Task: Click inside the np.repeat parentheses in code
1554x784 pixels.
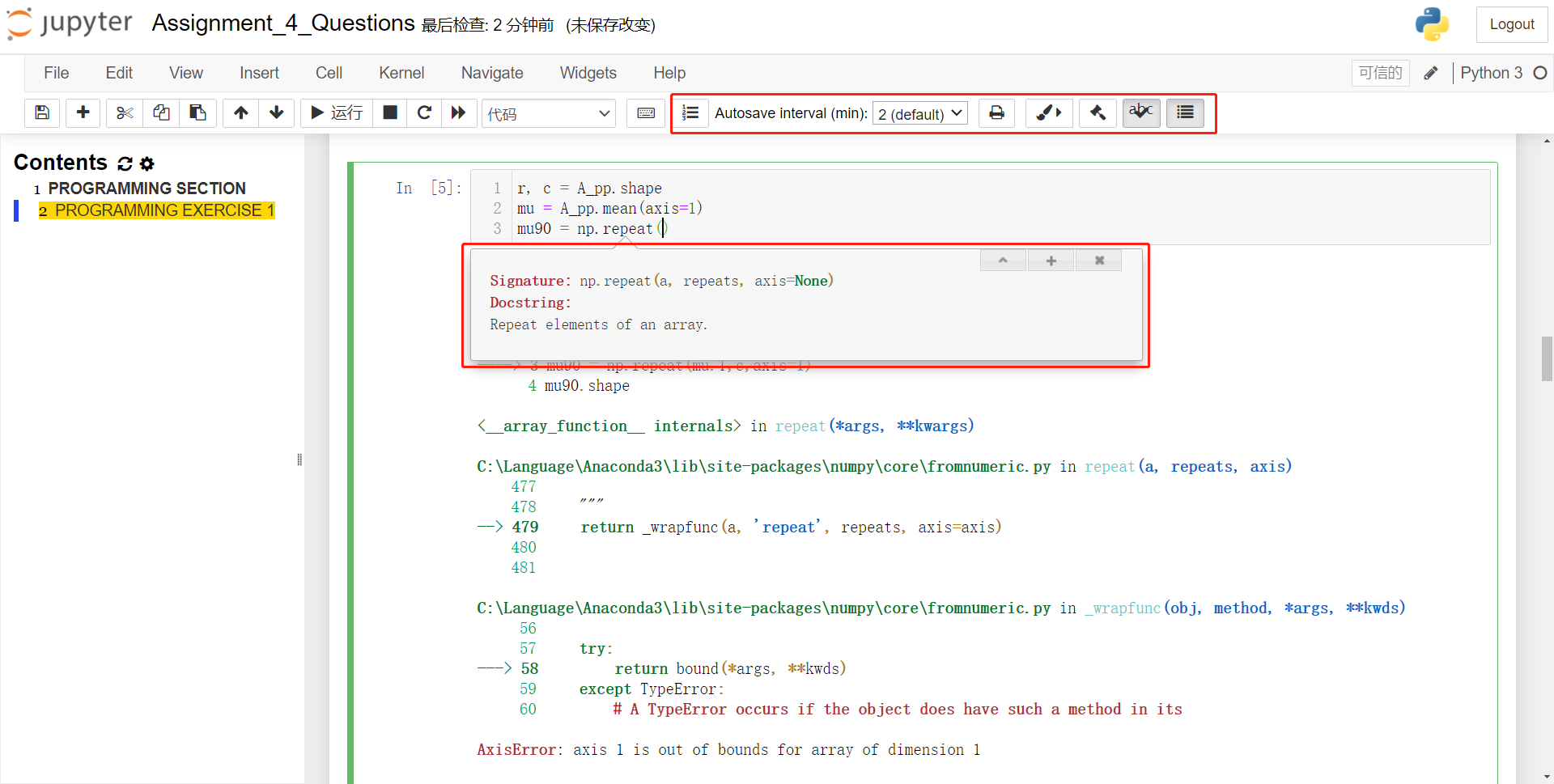Action: coord(663,229)
